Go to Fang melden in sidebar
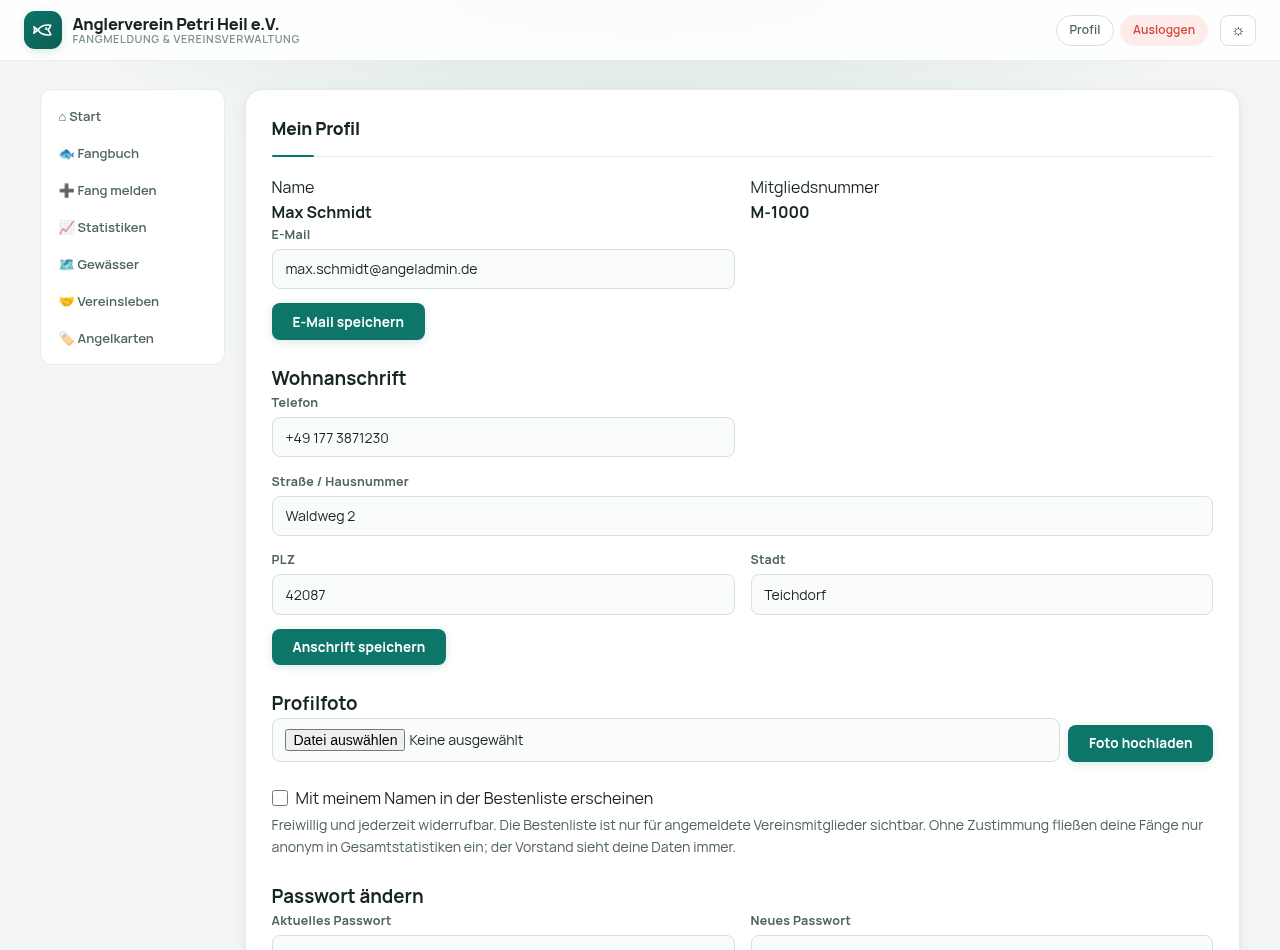Image resolution: width=1280 pixels, height=950 pixels. tap(132, 191)
